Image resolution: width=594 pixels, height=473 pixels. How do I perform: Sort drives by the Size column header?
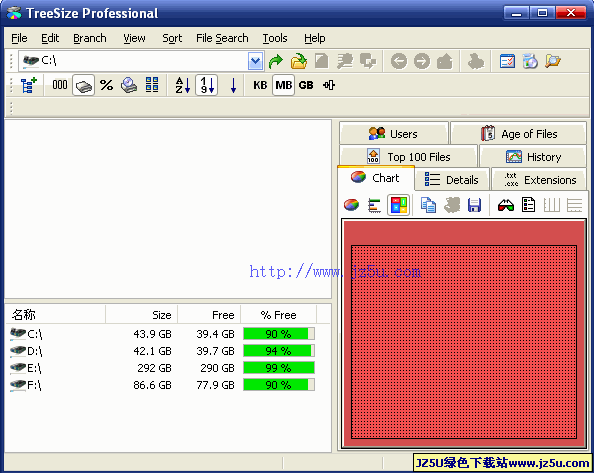(x=141, y=315)
